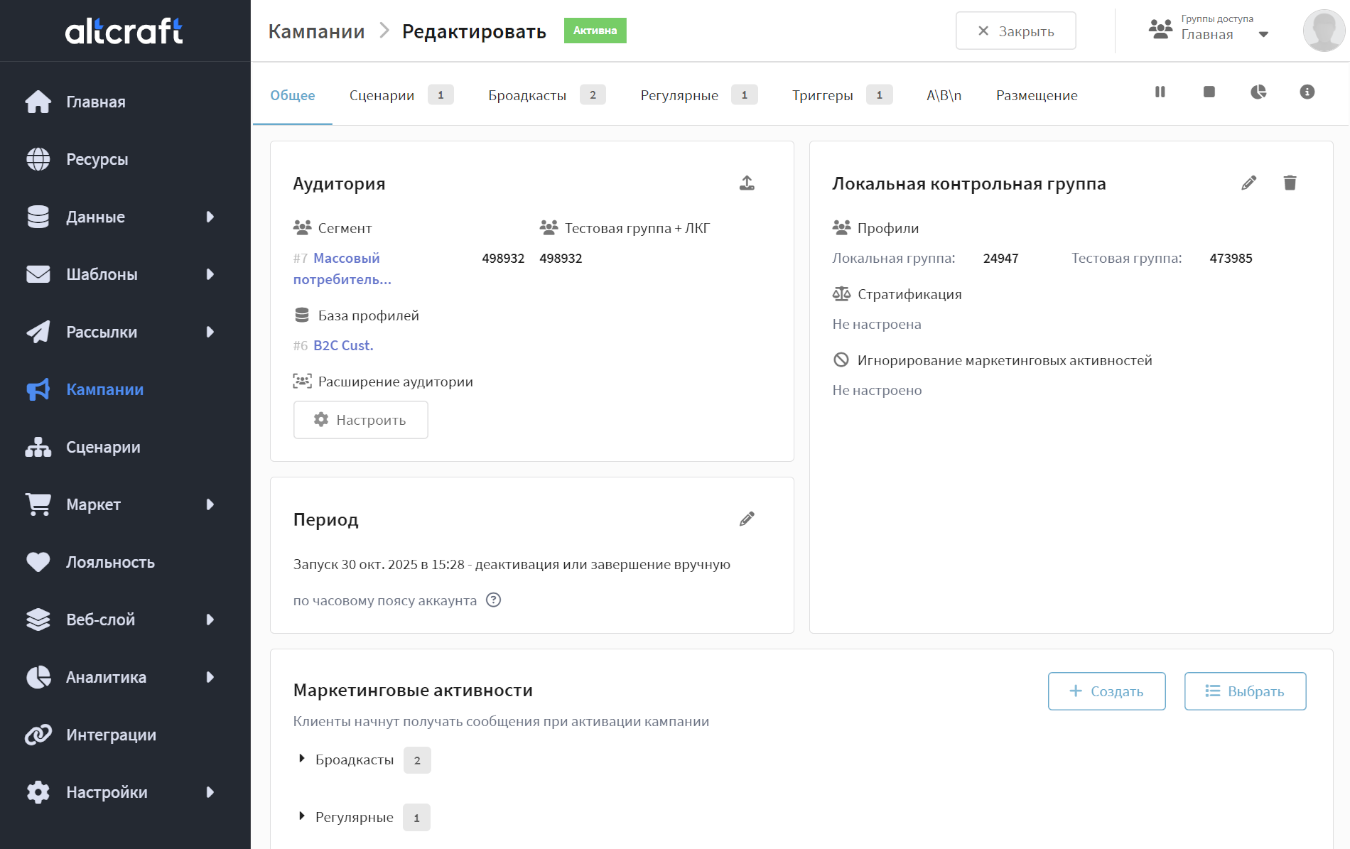Viewport: 1350px width, 849px height.
Task: Expand the Регулярные activities list
Action: tap(302, 818)
